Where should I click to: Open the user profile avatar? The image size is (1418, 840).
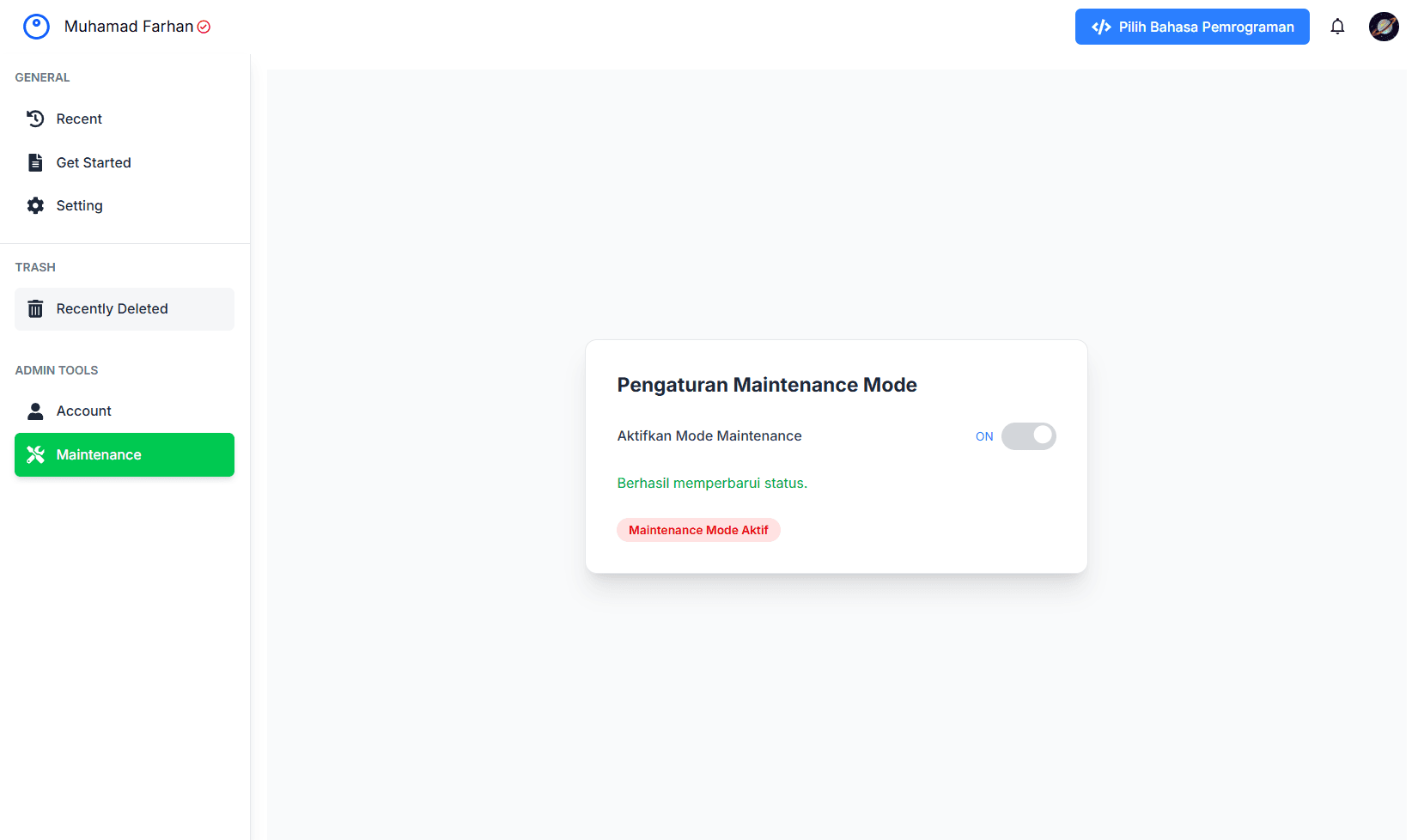click(1384, 27)
